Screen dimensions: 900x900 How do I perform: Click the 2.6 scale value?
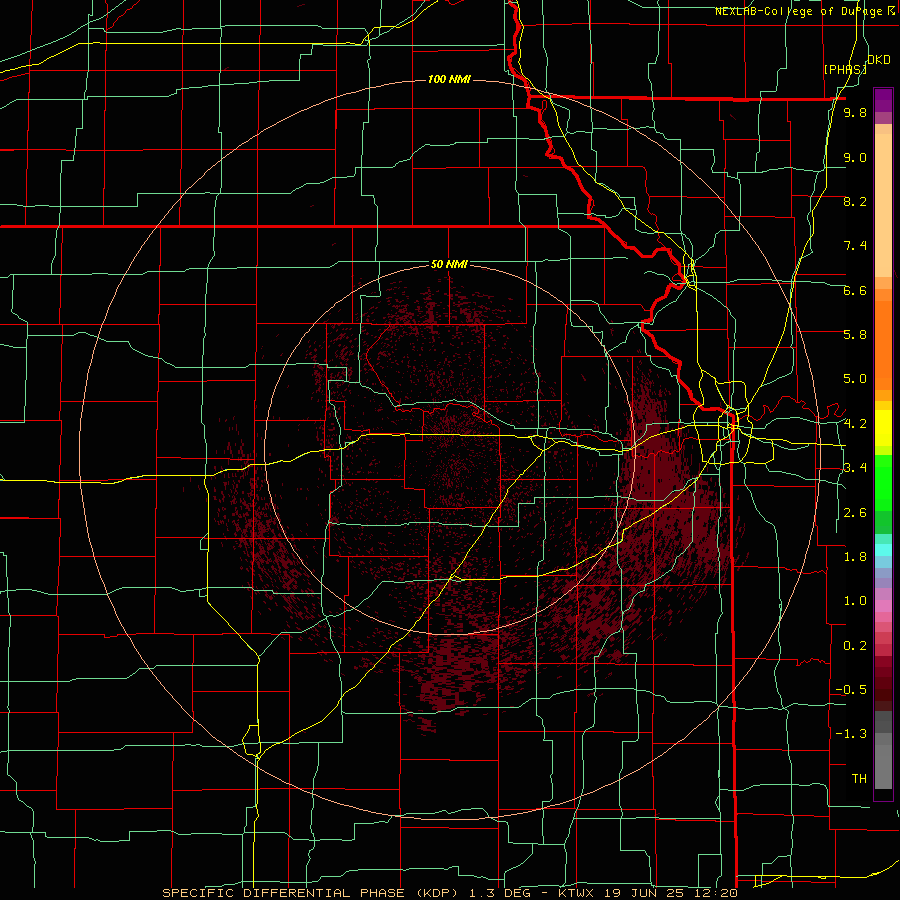[855, 513]
